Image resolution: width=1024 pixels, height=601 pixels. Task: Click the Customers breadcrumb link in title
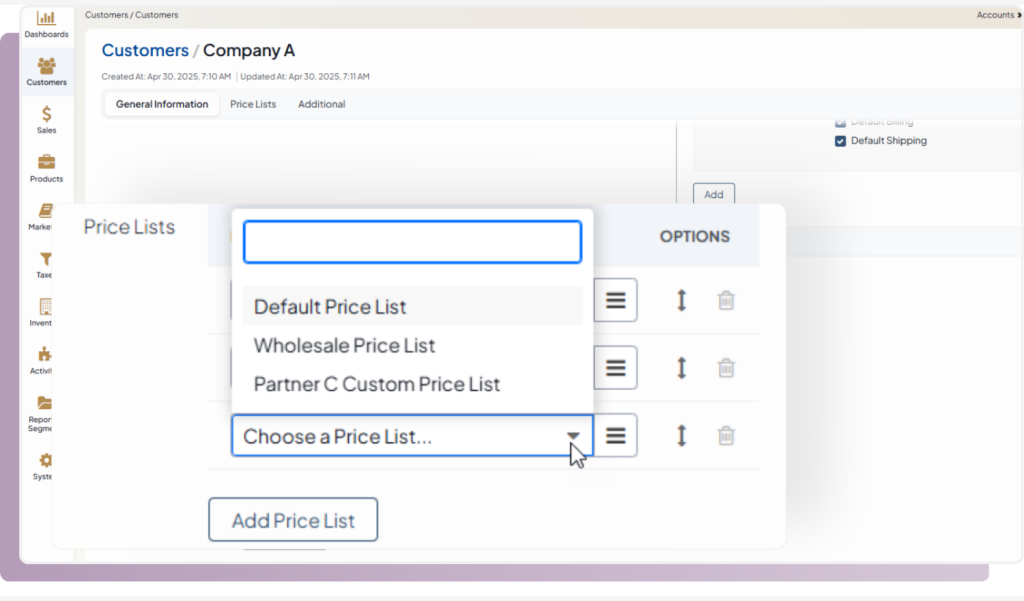pos(145,50)
